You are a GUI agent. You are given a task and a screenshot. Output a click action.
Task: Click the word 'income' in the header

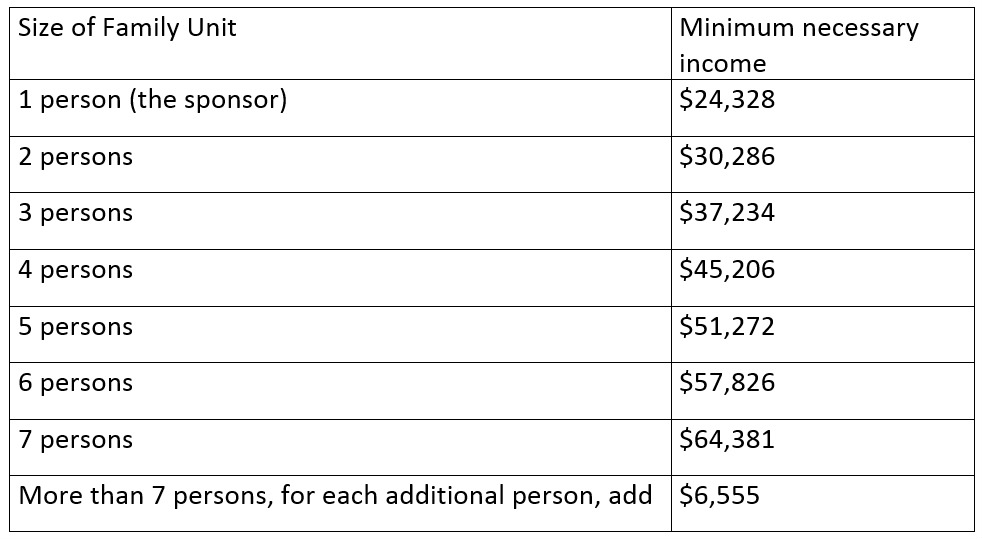point(723,64)
